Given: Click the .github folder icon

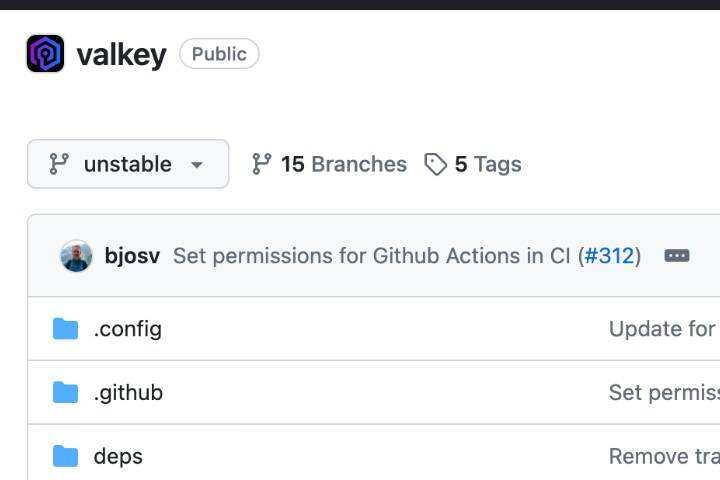Looking at the screenshot, I should click(x=66, y=393).
